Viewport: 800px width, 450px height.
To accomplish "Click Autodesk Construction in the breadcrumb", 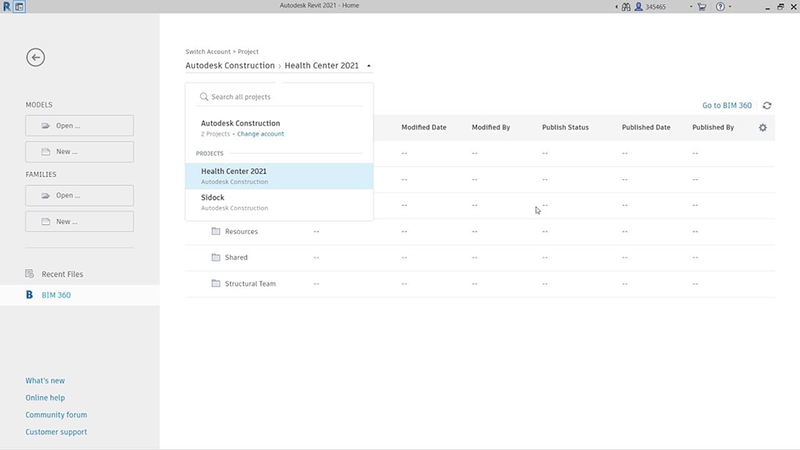I will pyautogui.click(x=230, y=65).
